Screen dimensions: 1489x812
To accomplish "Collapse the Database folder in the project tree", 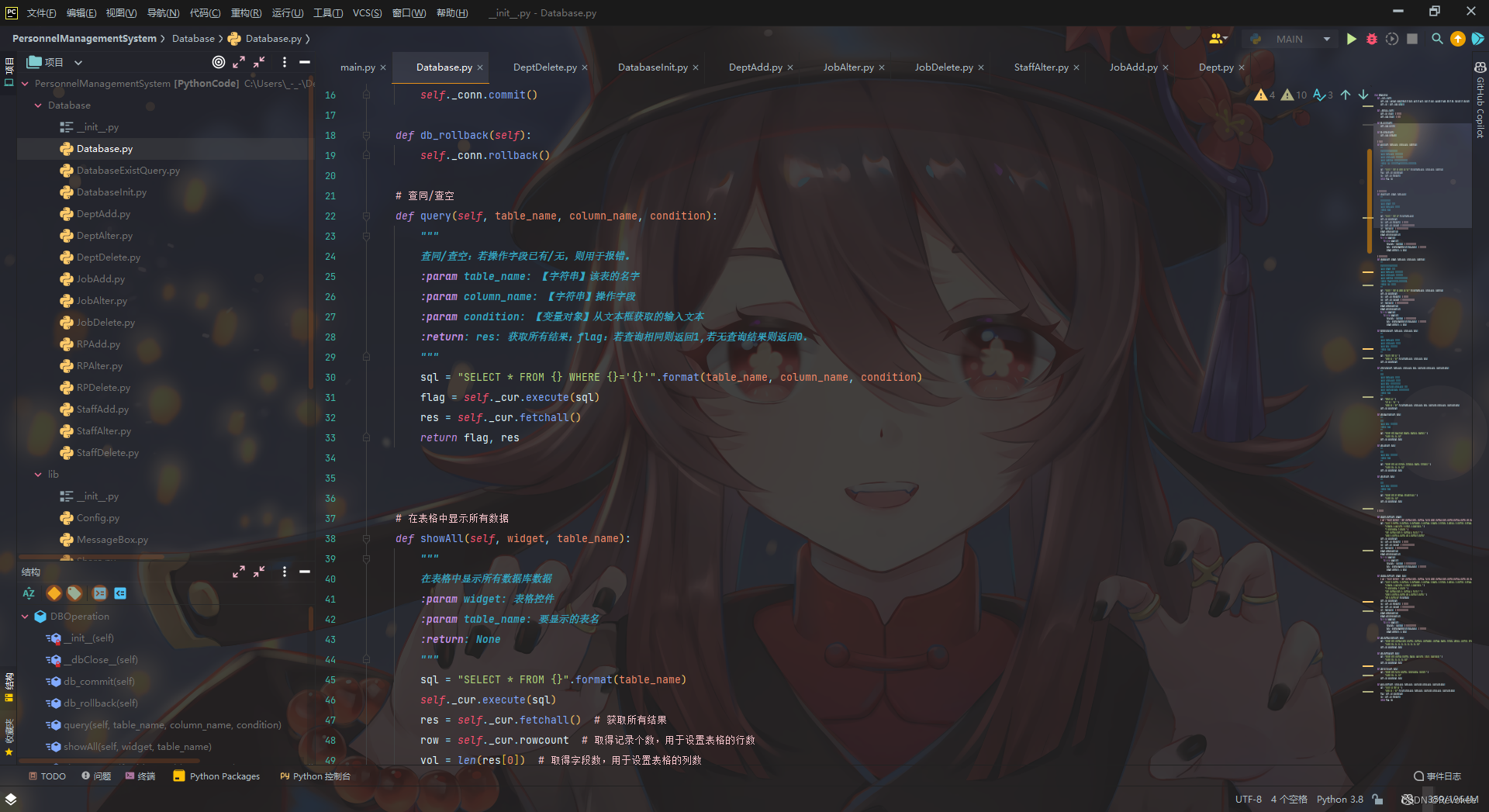I will coord(38,105).
